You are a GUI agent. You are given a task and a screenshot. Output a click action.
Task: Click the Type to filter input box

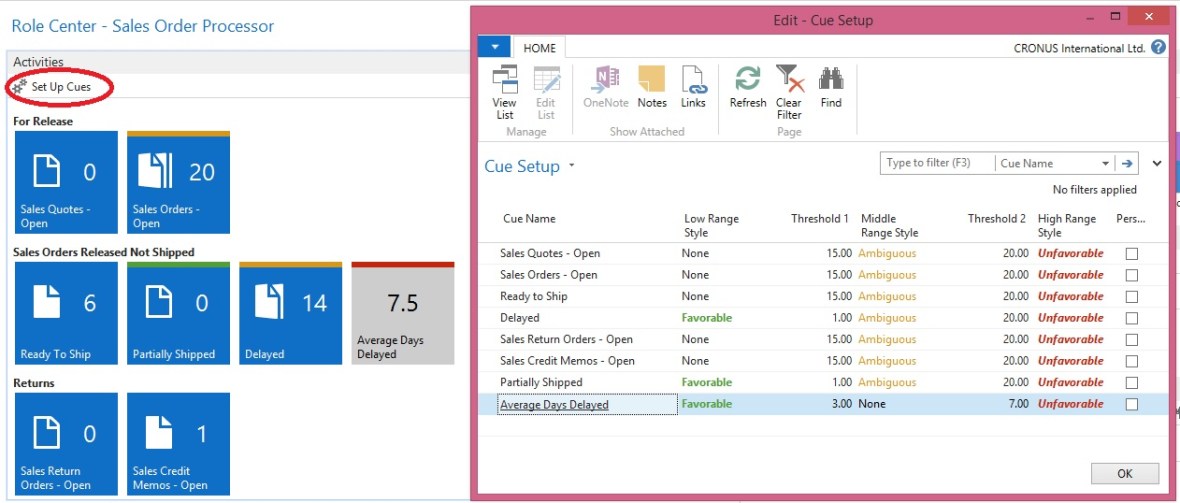coord(937,164)
